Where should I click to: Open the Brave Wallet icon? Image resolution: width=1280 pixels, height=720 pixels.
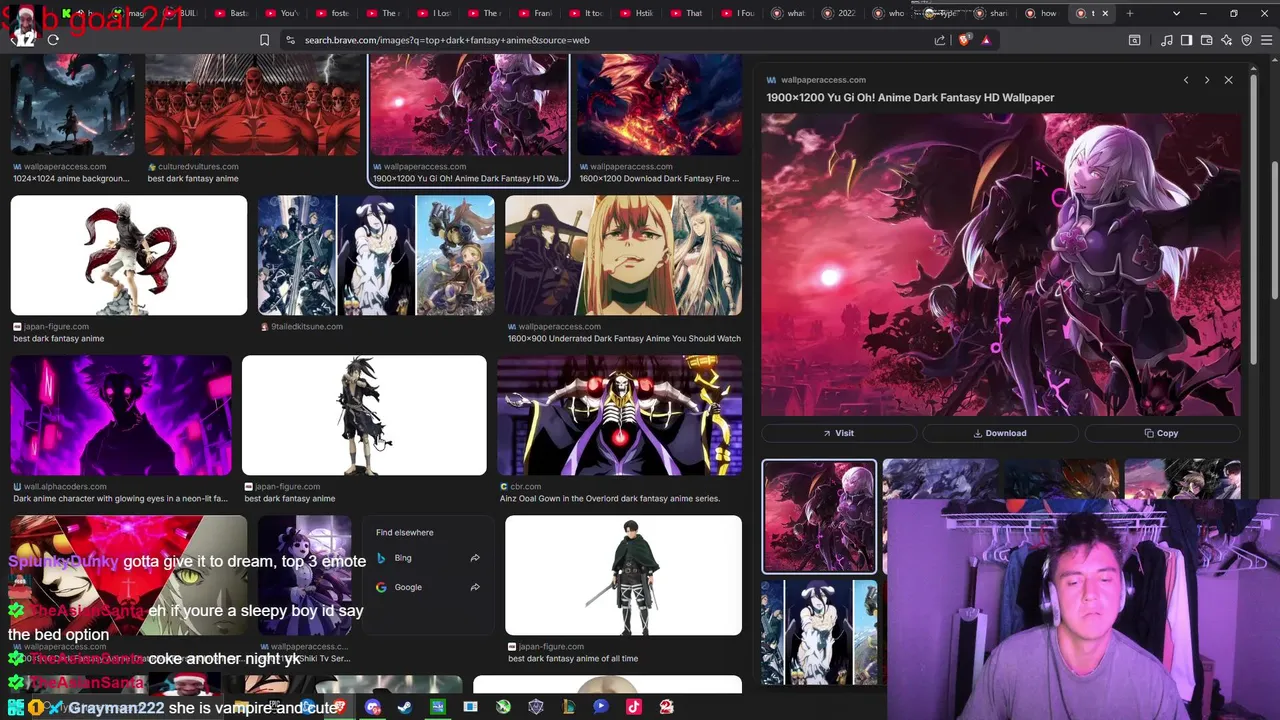tap(1206, 40)
